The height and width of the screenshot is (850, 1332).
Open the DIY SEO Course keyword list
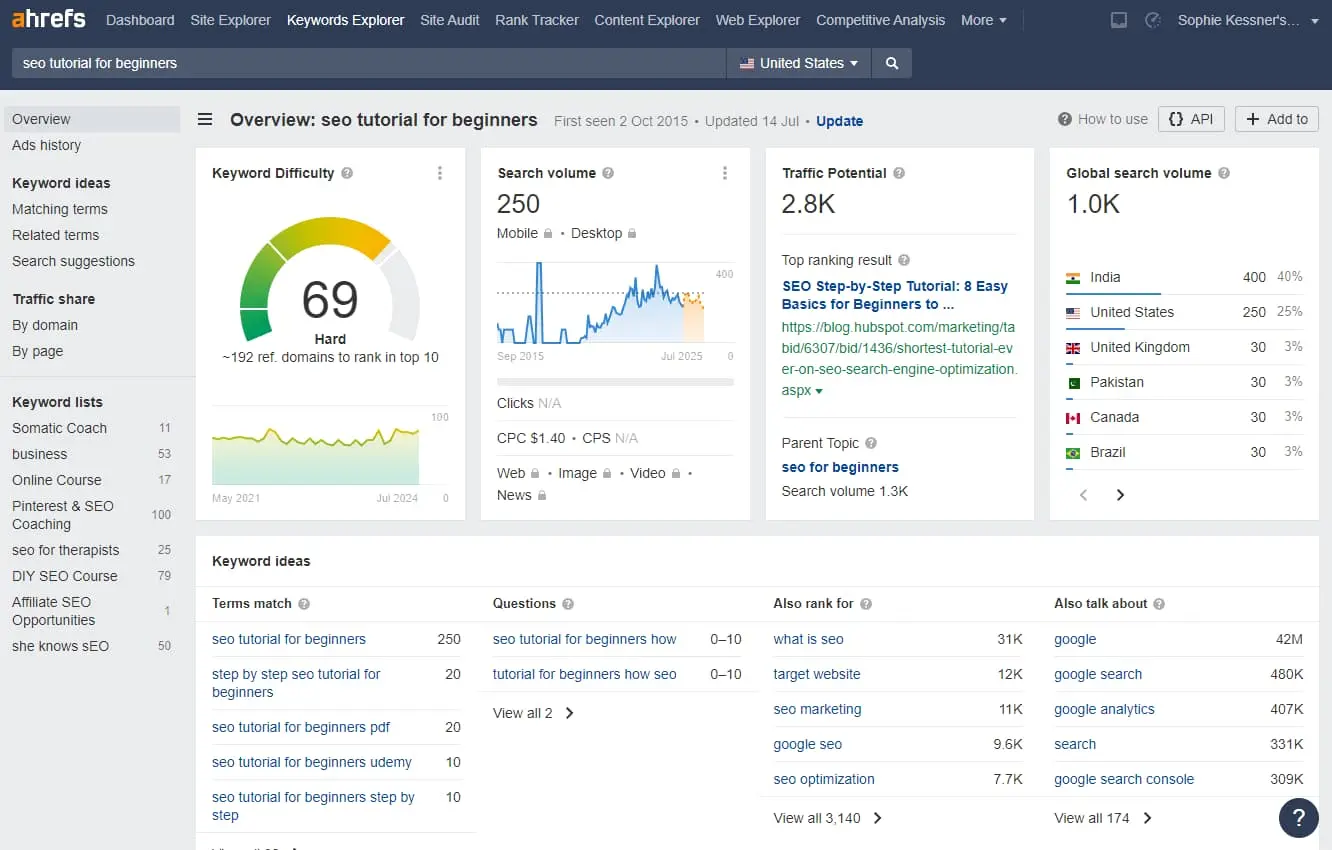click(x=65, y=576)
